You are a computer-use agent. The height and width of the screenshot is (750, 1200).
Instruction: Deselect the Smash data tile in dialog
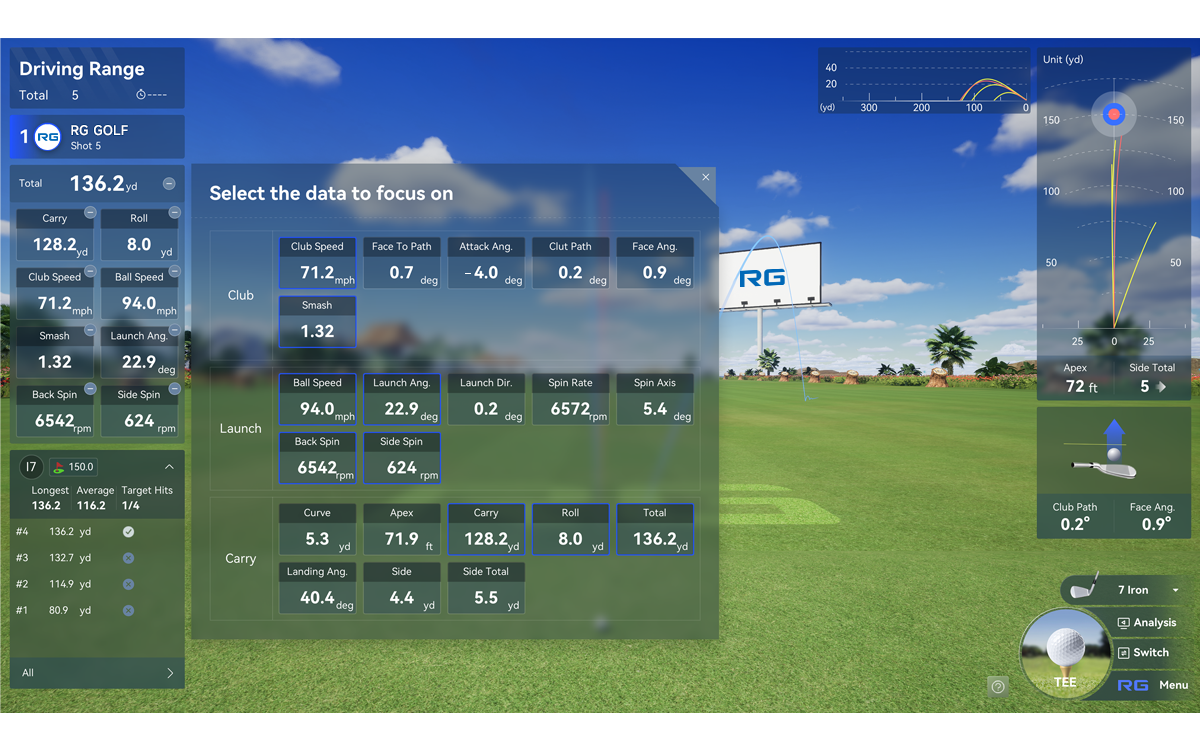317,322
